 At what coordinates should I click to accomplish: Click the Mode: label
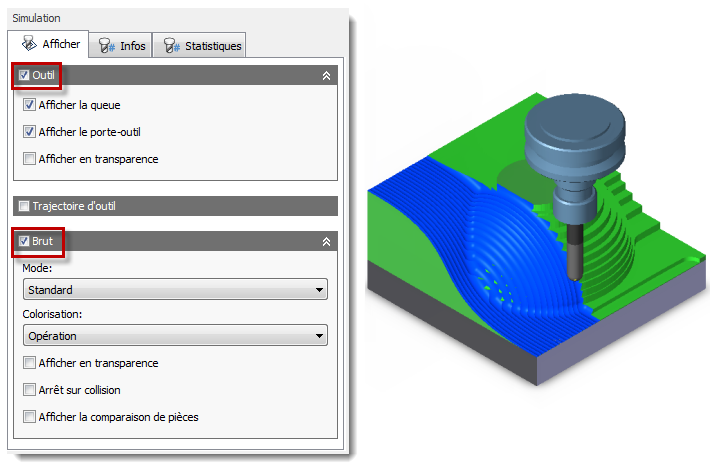tap(37, 268)
